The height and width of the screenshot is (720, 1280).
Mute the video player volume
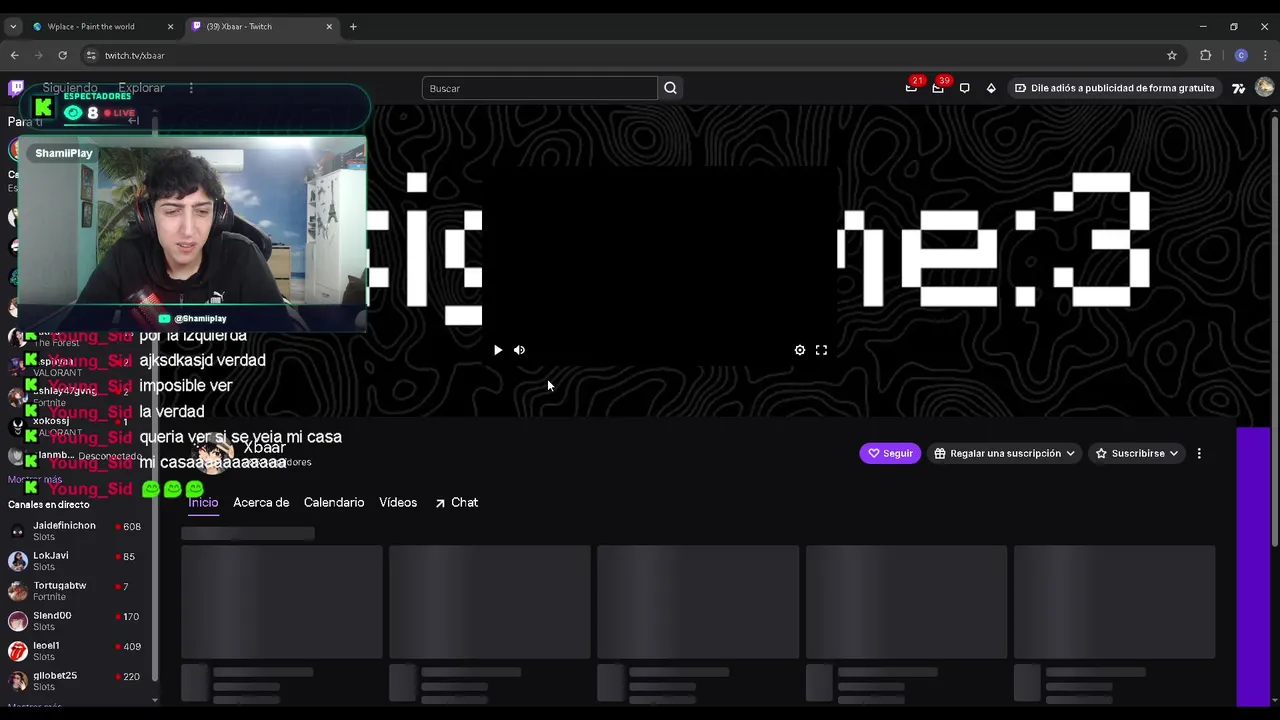519,350
